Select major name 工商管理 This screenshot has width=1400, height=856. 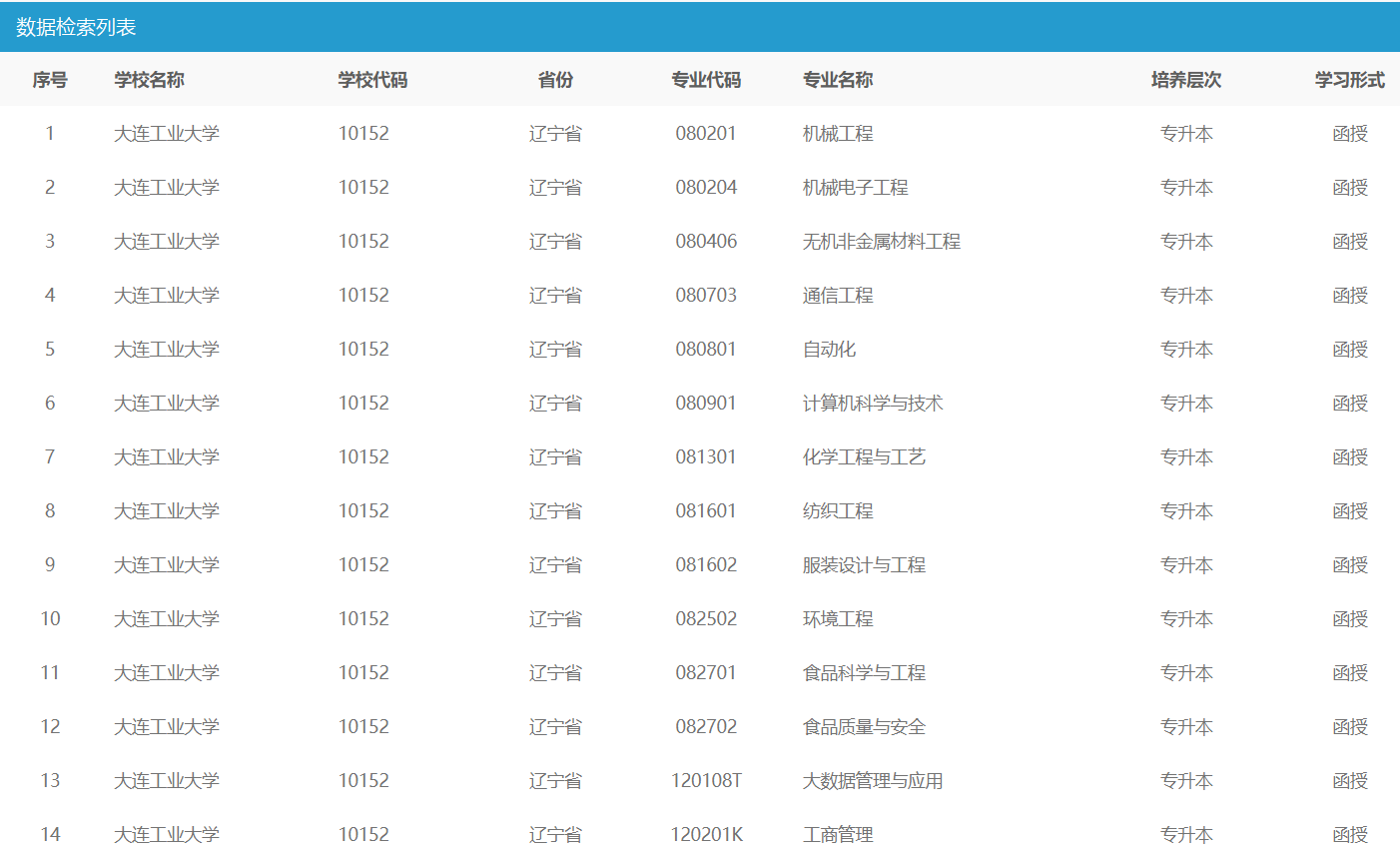838,835
